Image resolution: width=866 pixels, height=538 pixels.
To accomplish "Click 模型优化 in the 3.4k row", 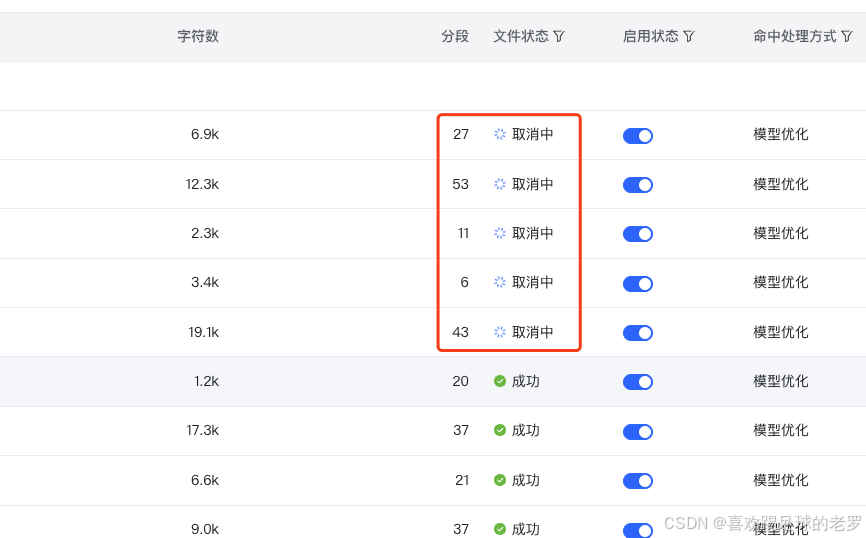I will 781,282.
